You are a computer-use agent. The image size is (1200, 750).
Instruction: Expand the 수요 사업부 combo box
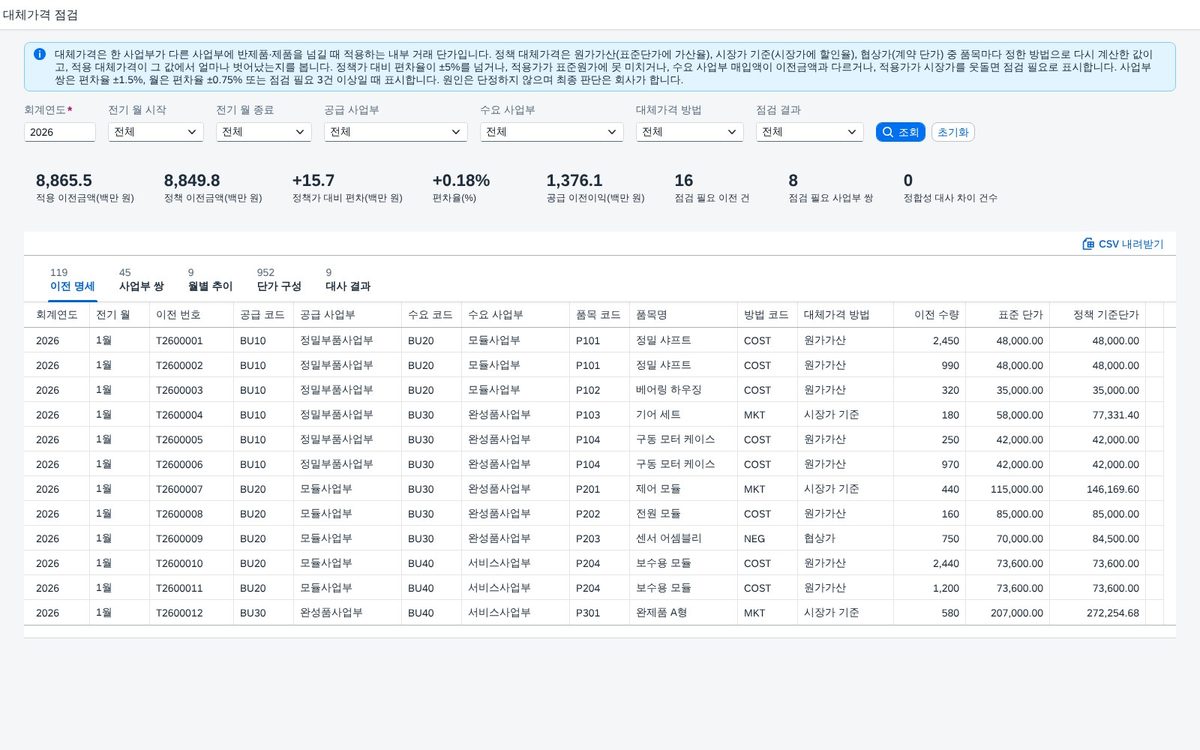click(552, 132)
